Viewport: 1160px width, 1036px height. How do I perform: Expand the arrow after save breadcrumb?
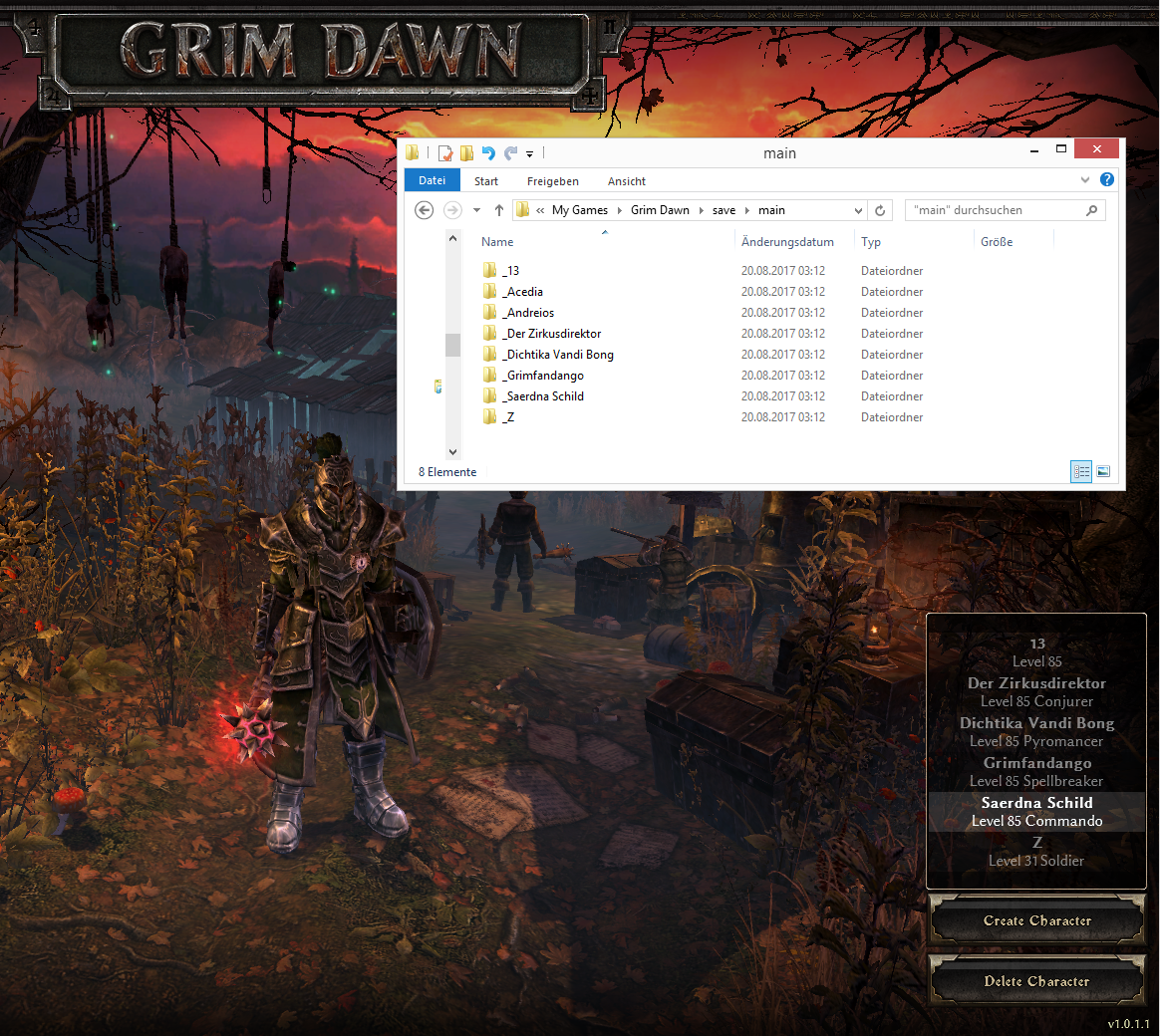(x=747, y=210)
